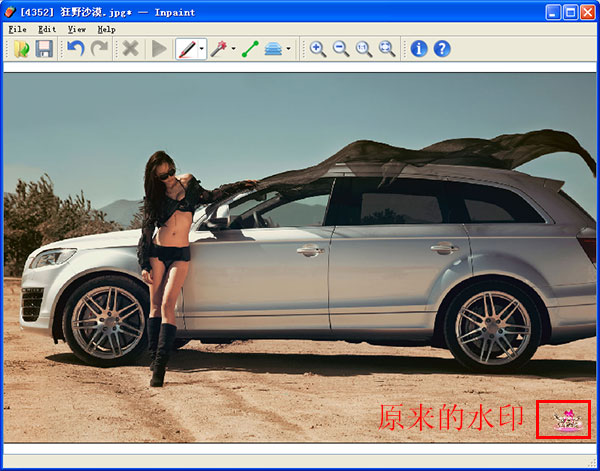Image resolution: width=600 pixels, height=471 pixels.
Task: Open the blue info icon
Action: coord(419,49)
